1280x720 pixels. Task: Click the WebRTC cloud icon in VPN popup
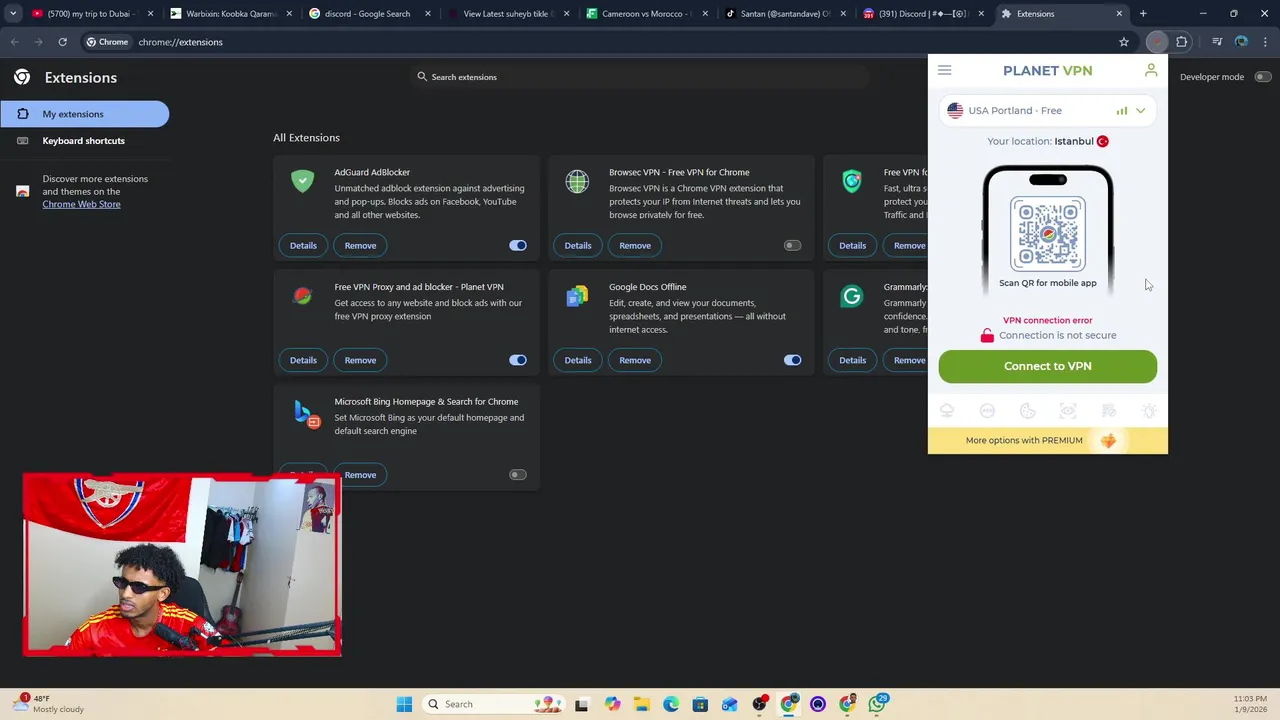tap(947, 411)
